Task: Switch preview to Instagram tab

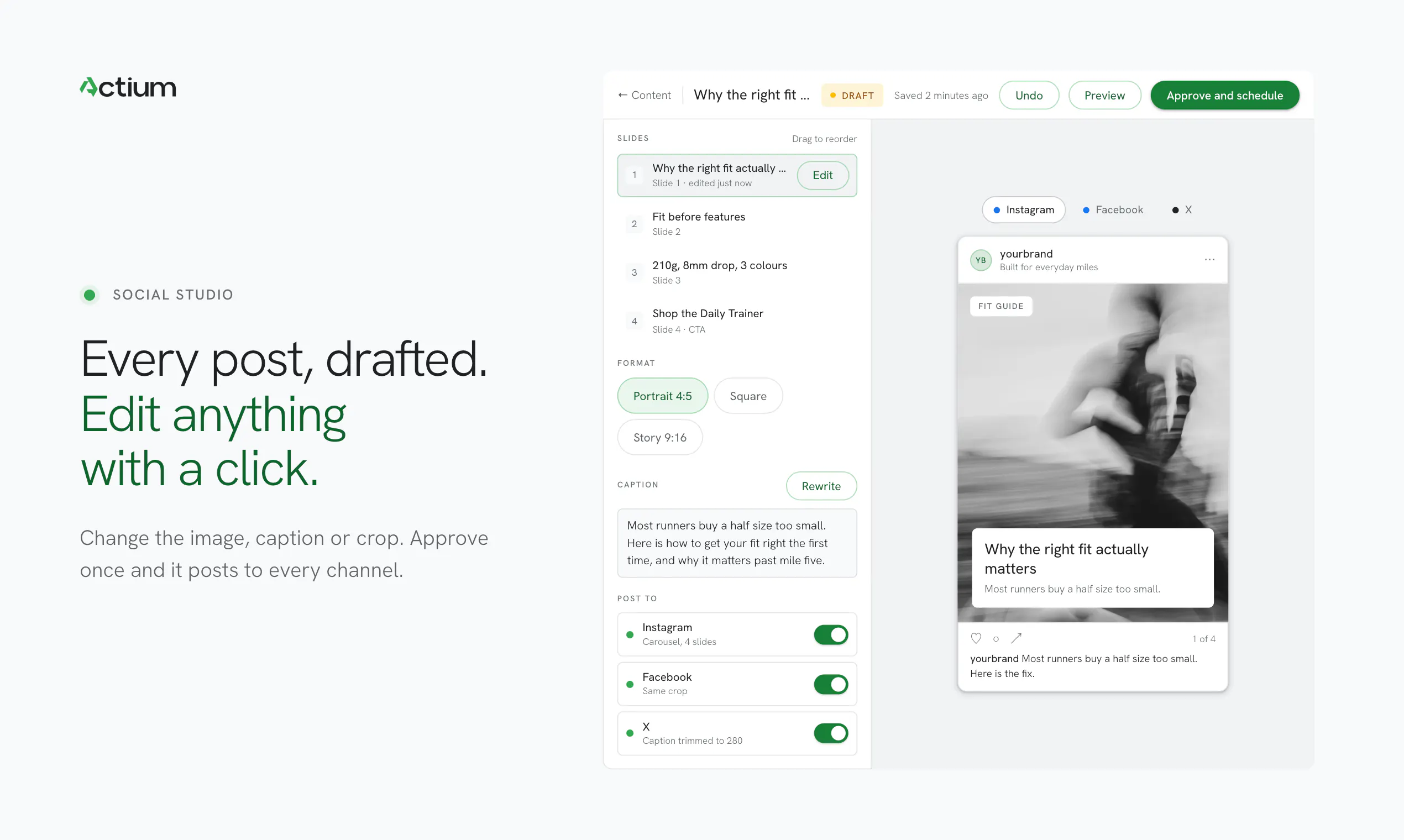Action: tap(1024, 209)
